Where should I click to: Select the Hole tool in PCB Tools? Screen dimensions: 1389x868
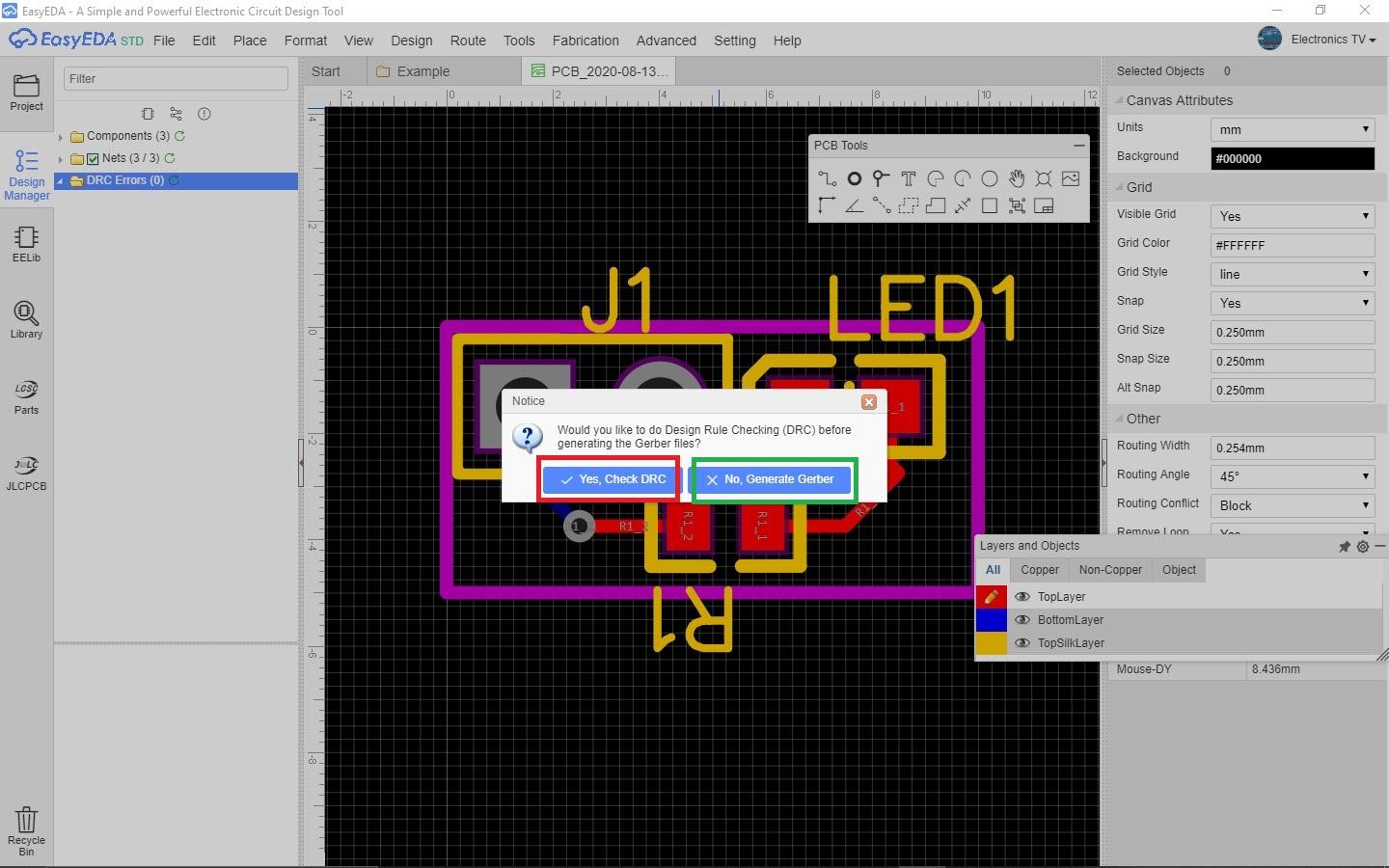pyautogui.click(x=1044, y=178)
